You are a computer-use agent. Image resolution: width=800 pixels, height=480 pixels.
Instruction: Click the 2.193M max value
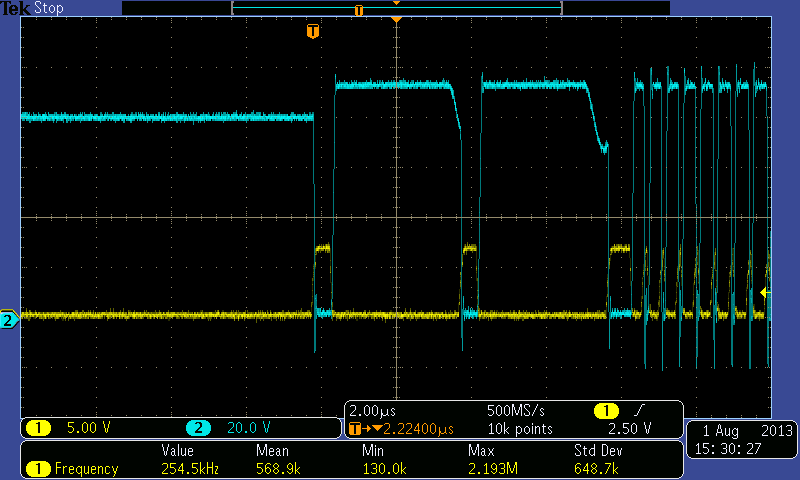pos(493,468)
